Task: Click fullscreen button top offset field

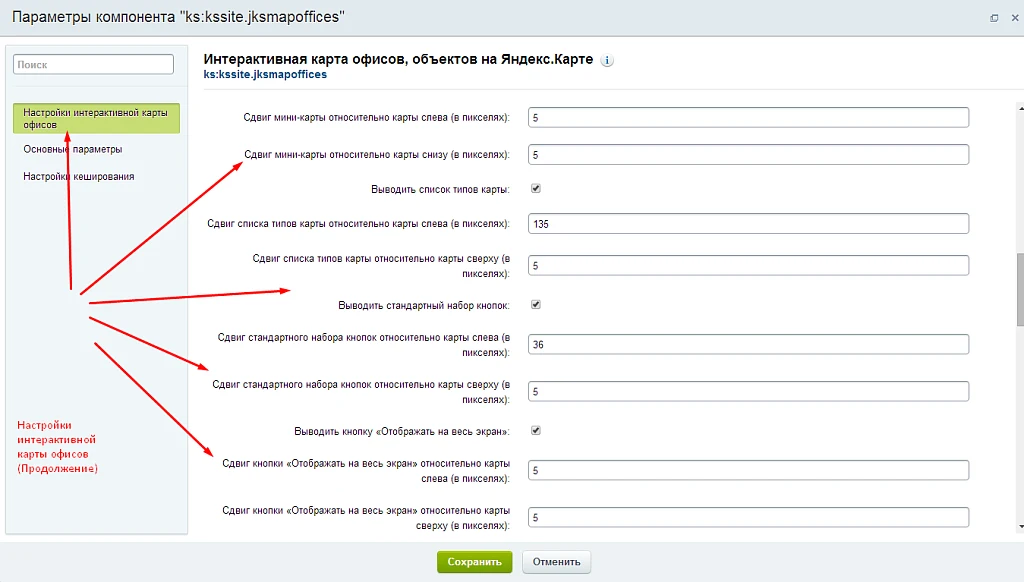Action: [748, 517]
